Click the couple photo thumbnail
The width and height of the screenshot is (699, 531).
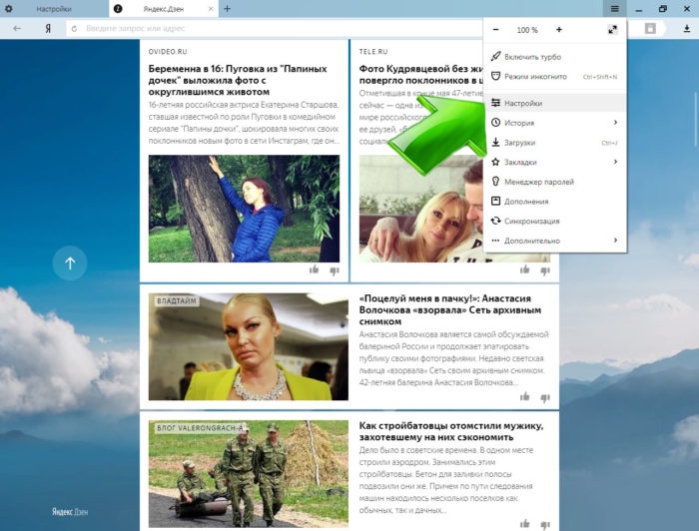tap(421, 209)
